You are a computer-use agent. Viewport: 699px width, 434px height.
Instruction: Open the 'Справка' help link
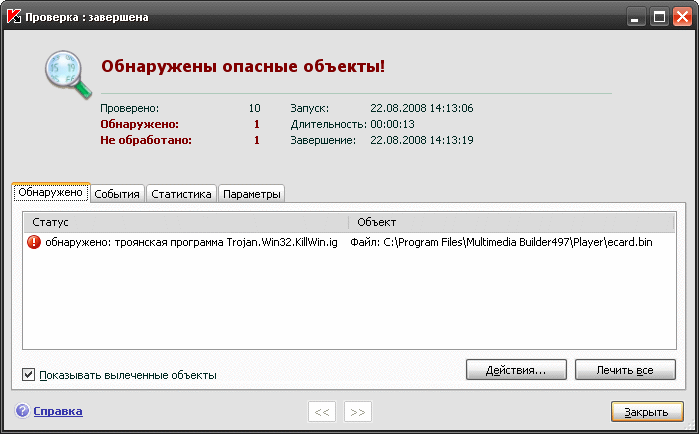[58, 411]
